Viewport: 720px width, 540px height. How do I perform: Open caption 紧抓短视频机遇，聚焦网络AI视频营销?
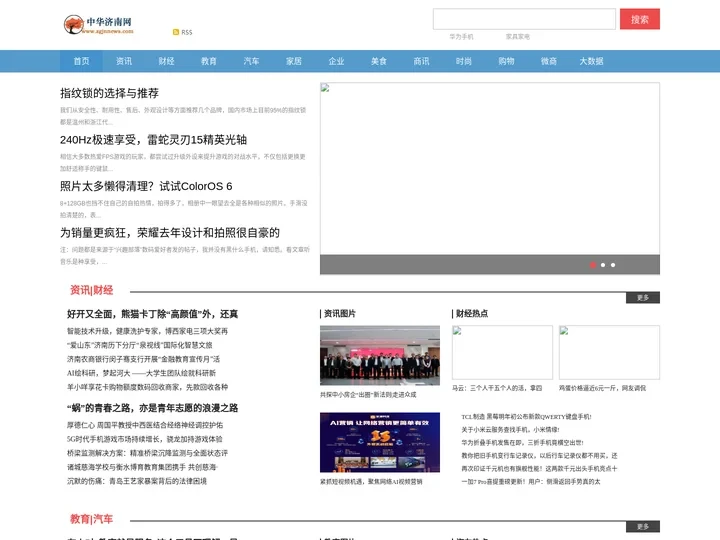tap(371, 482)
